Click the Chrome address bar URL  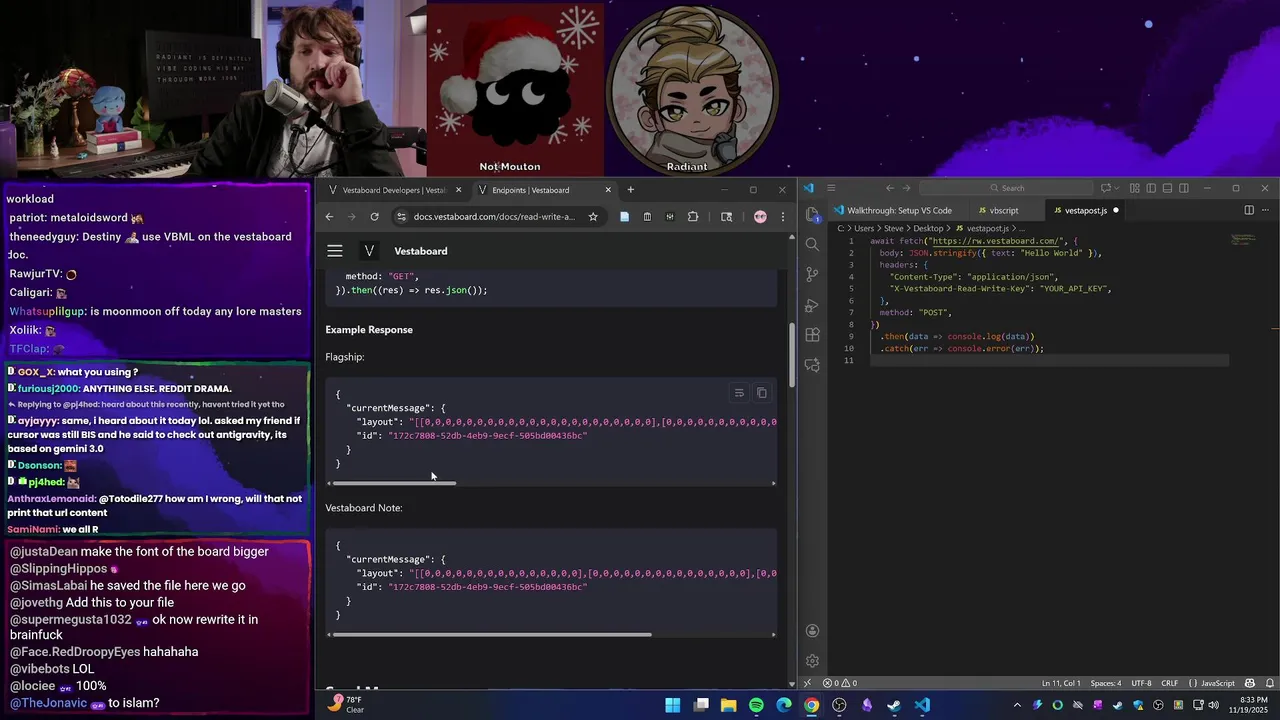494,217
